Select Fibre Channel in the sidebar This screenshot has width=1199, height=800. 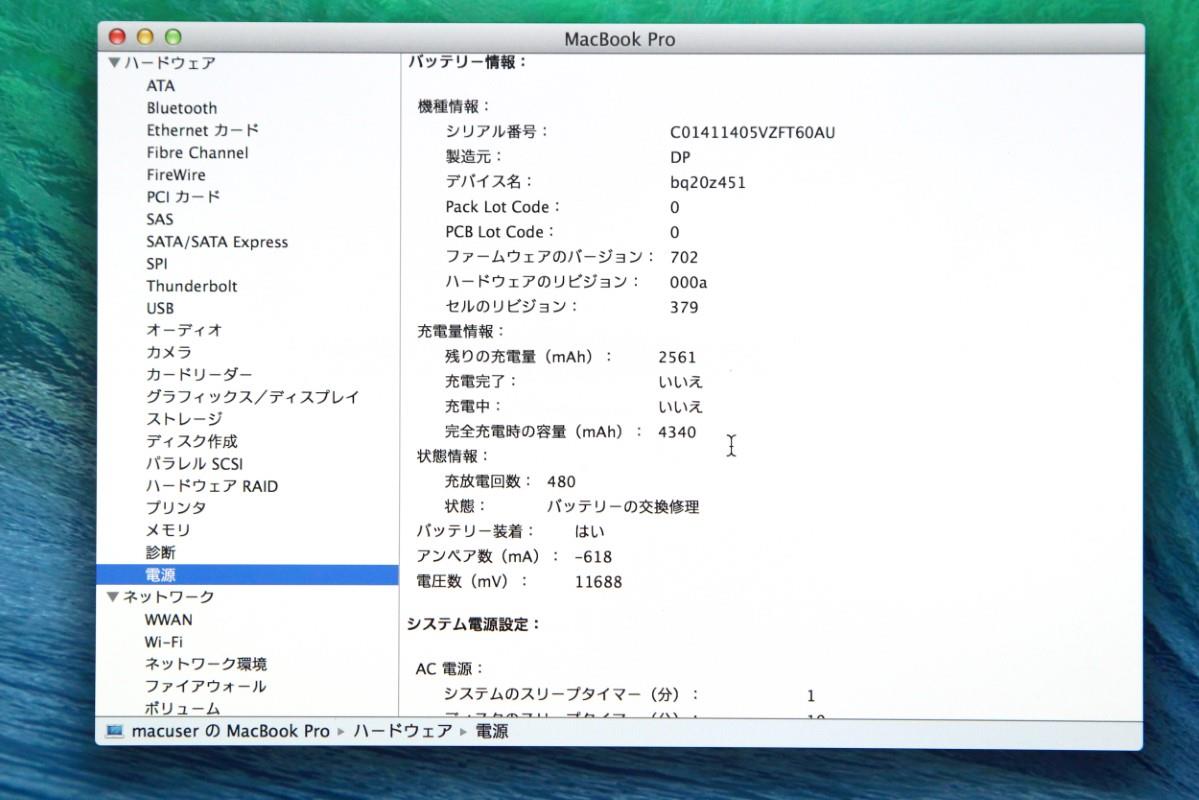(197, 152)
